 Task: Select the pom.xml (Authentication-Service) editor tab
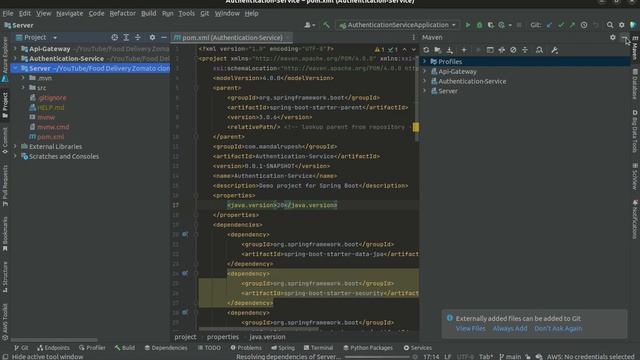(x=231, y=38)
